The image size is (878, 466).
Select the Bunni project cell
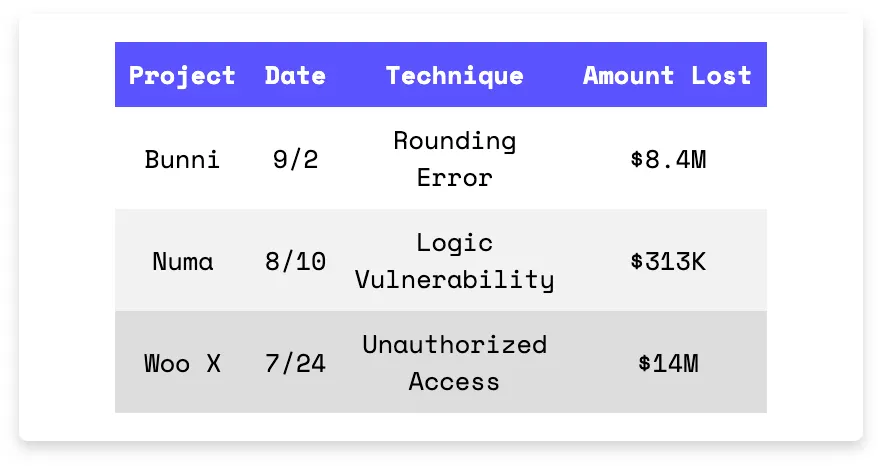182,159
